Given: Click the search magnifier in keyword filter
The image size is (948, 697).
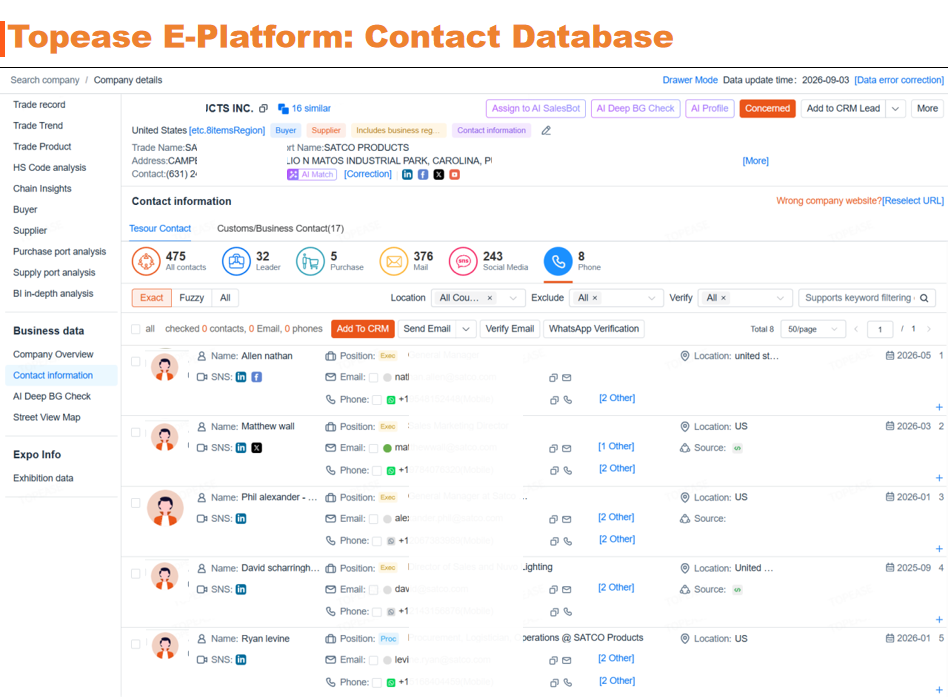Looking at the screenshot, I should 924,298.
